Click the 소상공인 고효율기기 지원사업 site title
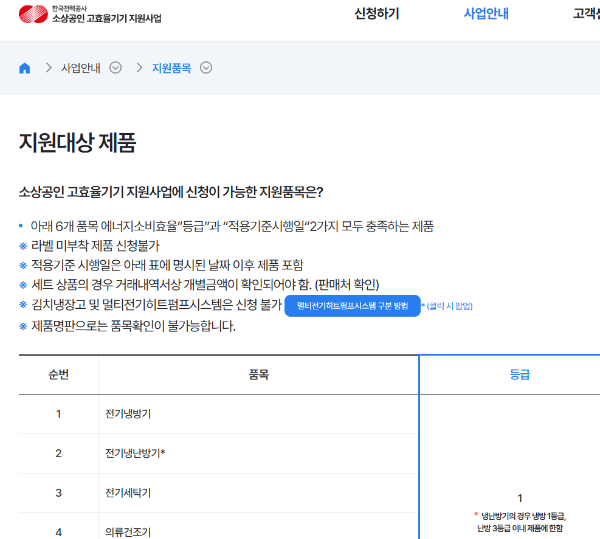 107,18
